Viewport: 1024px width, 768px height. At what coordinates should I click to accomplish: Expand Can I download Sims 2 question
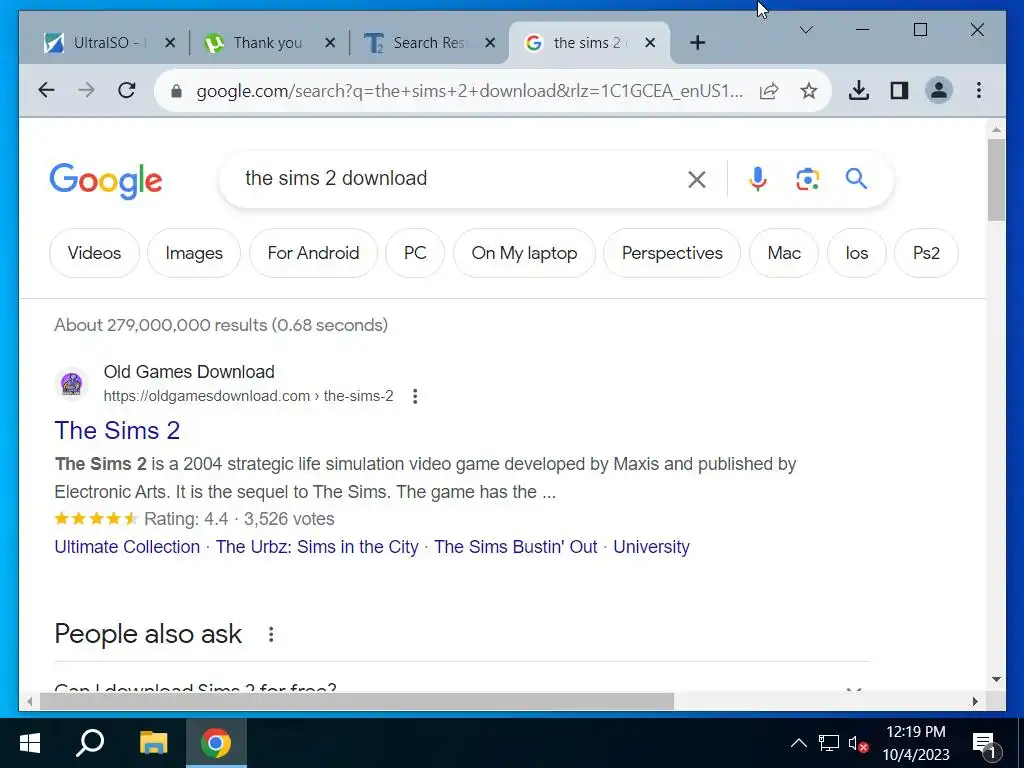pyautogui.click(x=461, y=687)
